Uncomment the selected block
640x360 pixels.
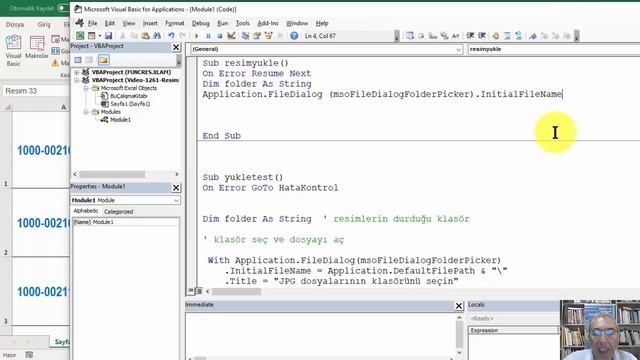[518, 36]
